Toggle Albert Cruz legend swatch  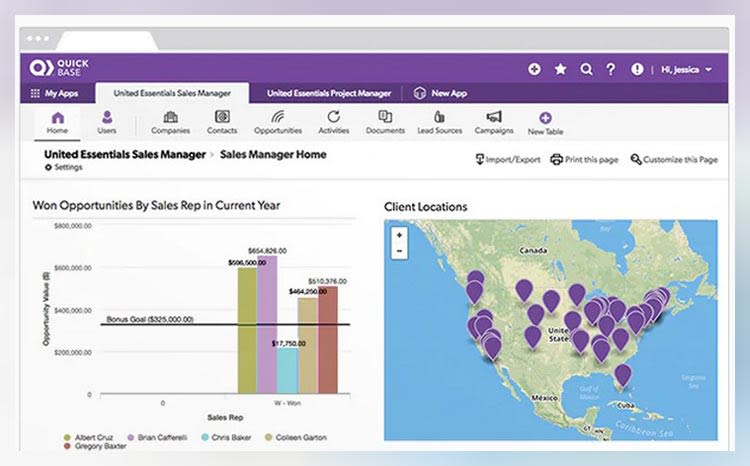coord(67,437)
